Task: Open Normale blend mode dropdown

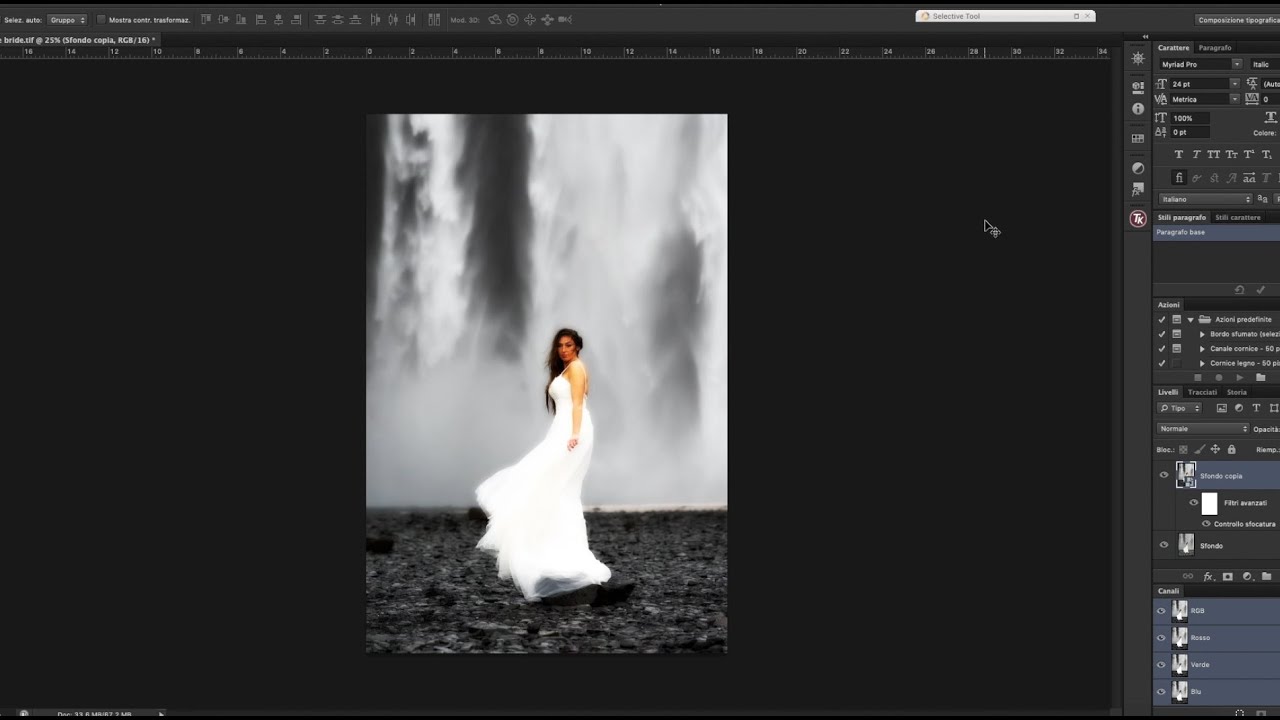Action: coord(1203,428)
